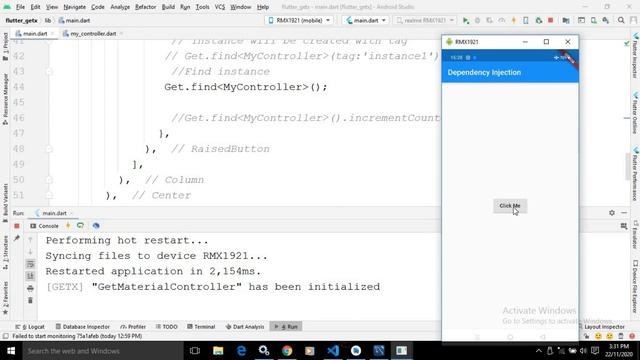Open Structure side panel
The image size is (640, 360).
(x=5, y=253)
